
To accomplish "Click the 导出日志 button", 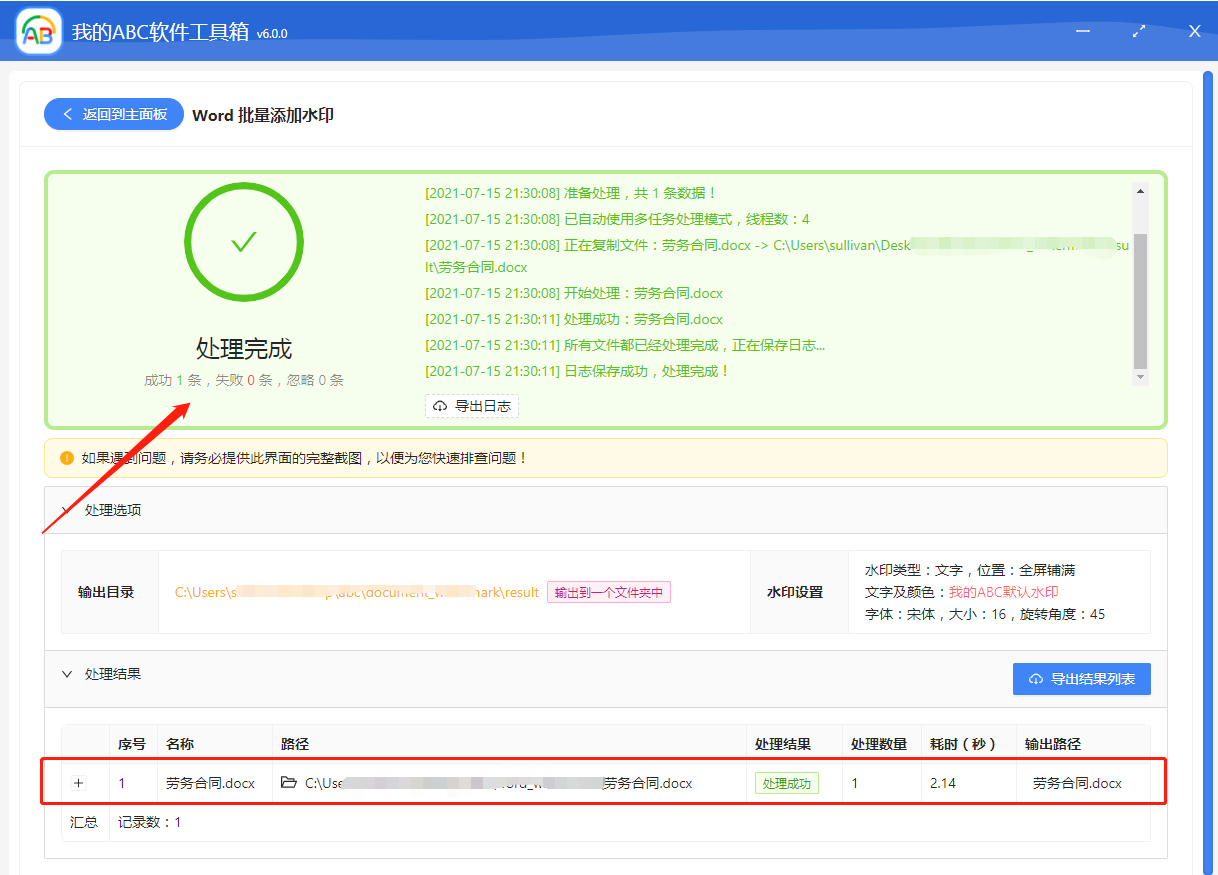I will [x=471, y=406].
